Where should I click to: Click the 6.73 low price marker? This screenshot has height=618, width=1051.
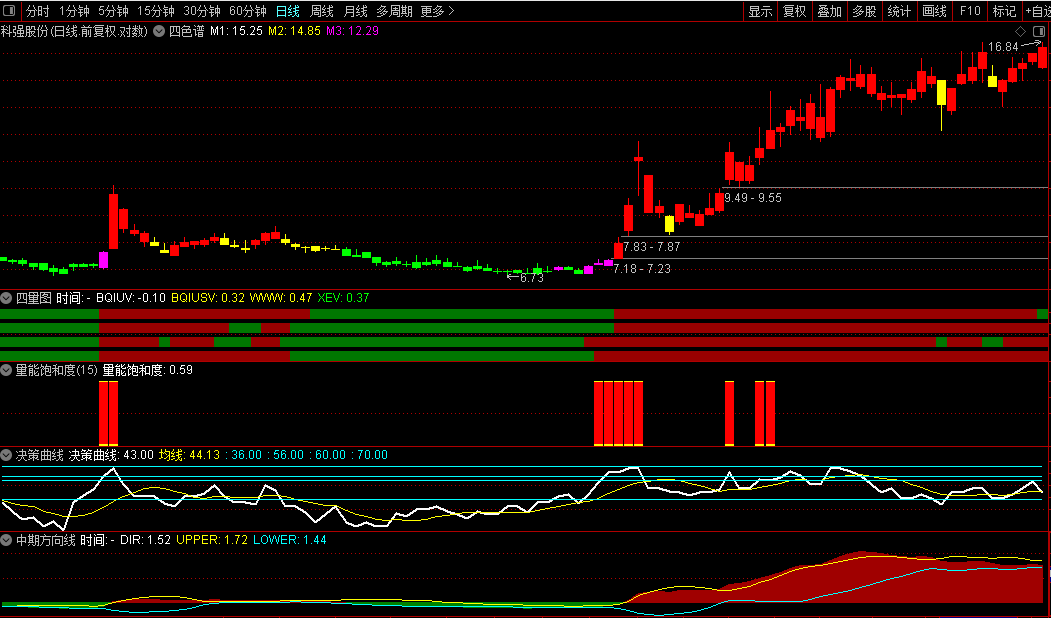click(531, 278)
